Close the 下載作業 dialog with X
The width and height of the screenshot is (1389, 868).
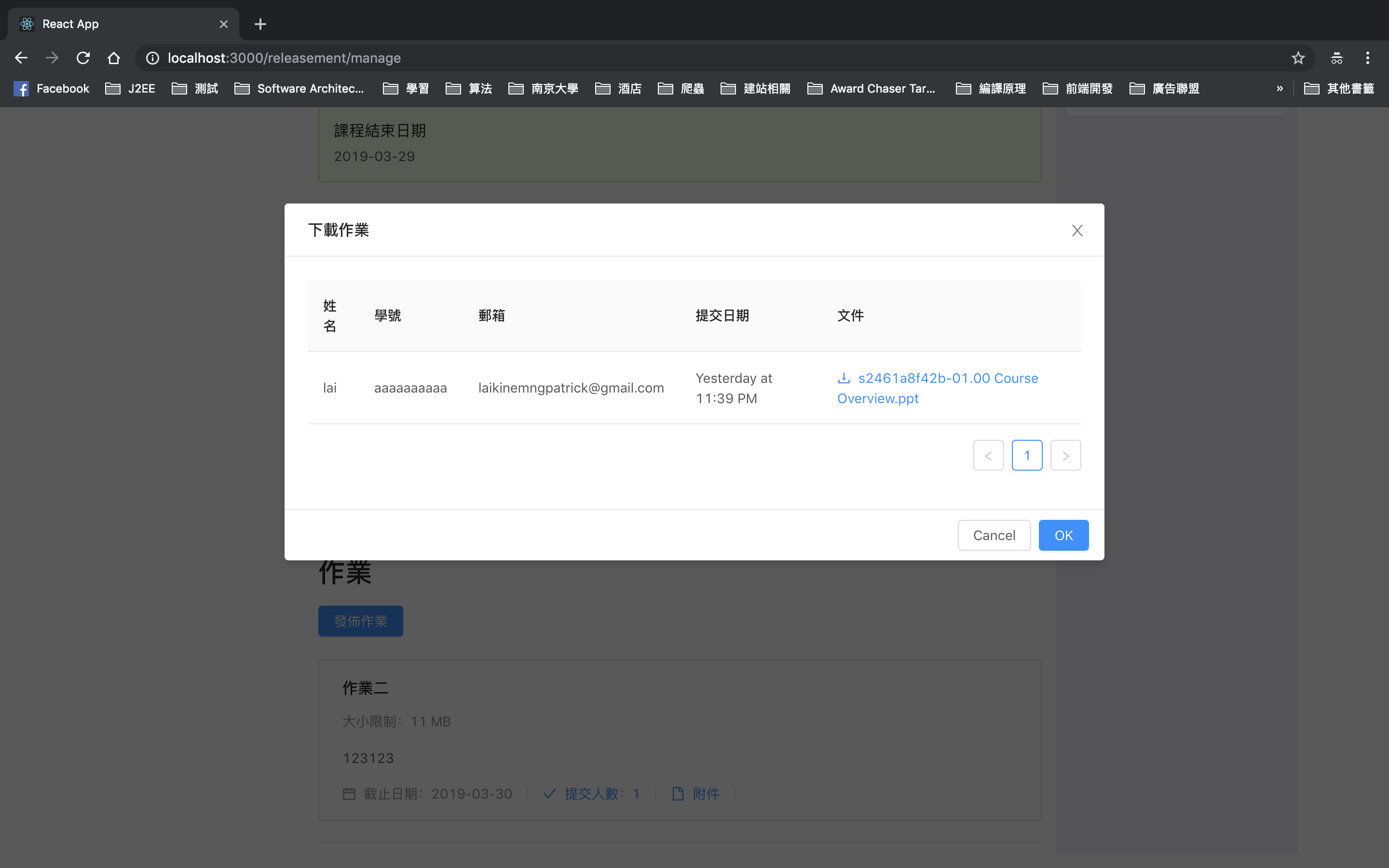click(x=1077, y=230)
